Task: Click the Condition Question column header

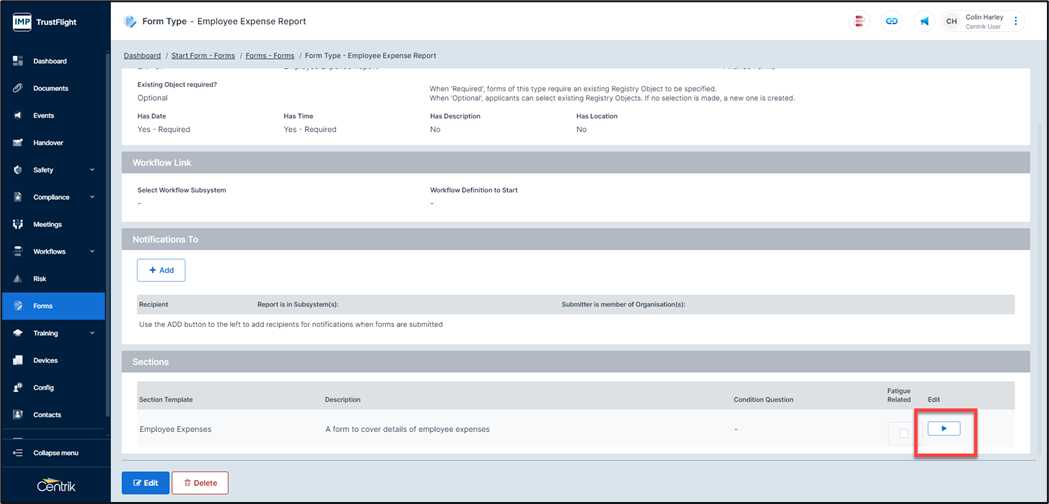Action: [x=763, y=400]
